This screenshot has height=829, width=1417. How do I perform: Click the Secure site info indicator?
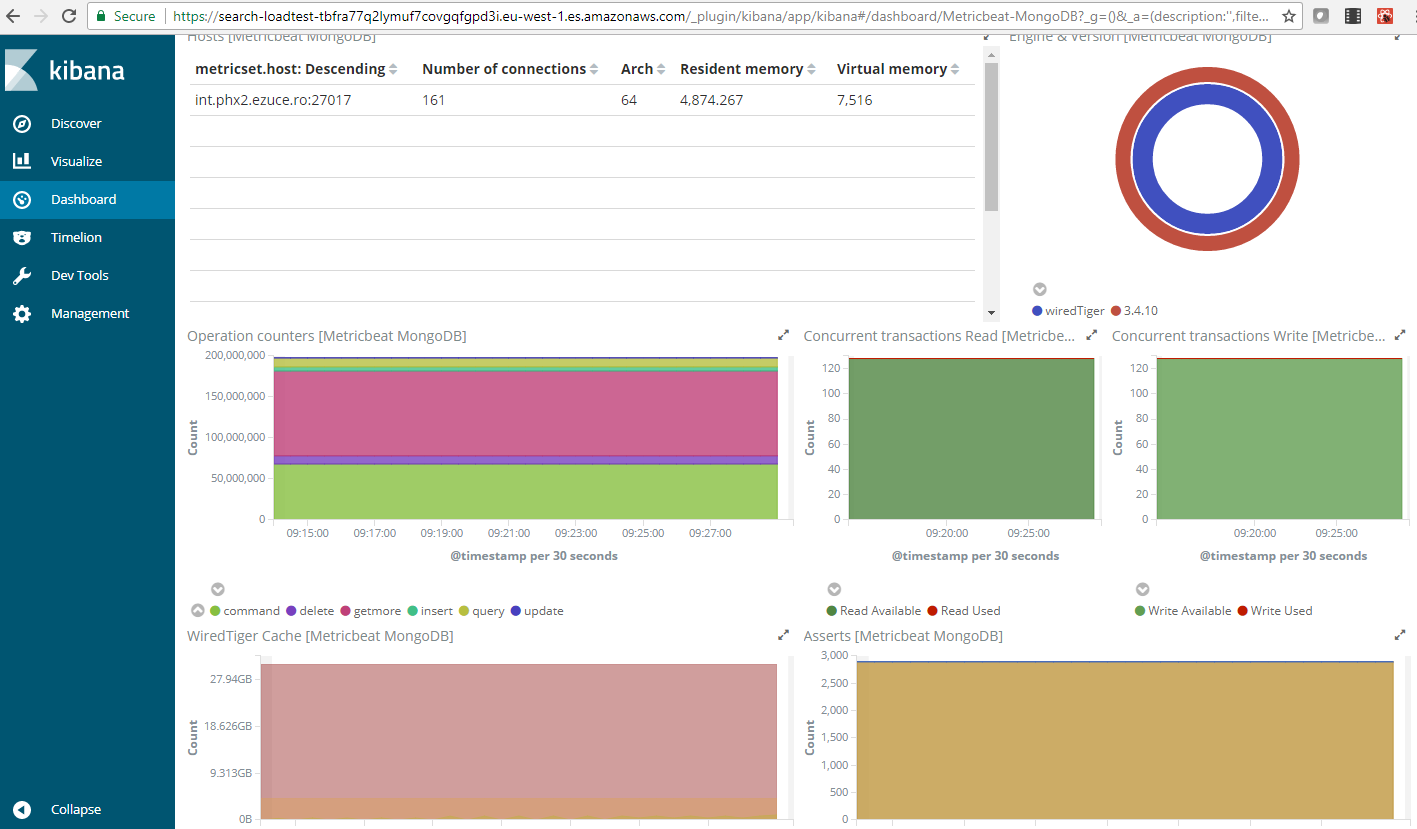[126, 16]
